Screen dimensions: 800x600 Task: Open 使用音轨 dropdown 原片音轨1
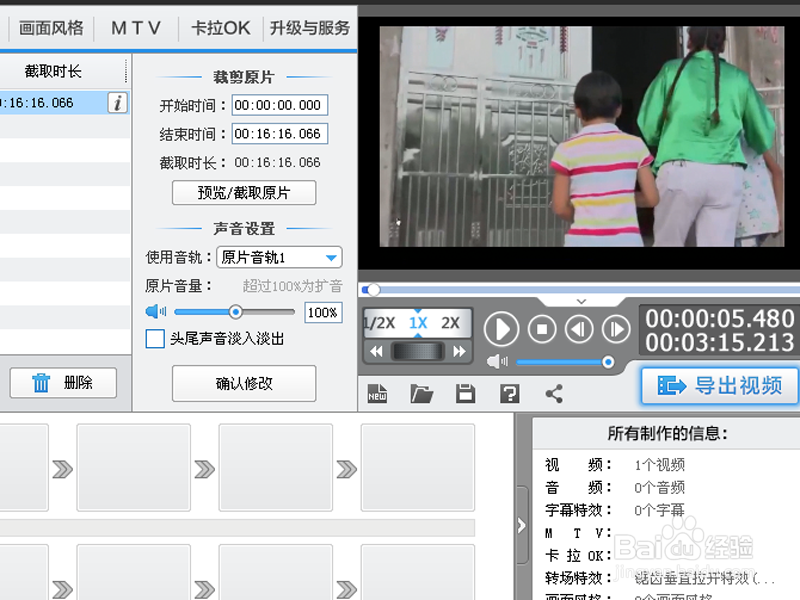(x=279, y=257)
